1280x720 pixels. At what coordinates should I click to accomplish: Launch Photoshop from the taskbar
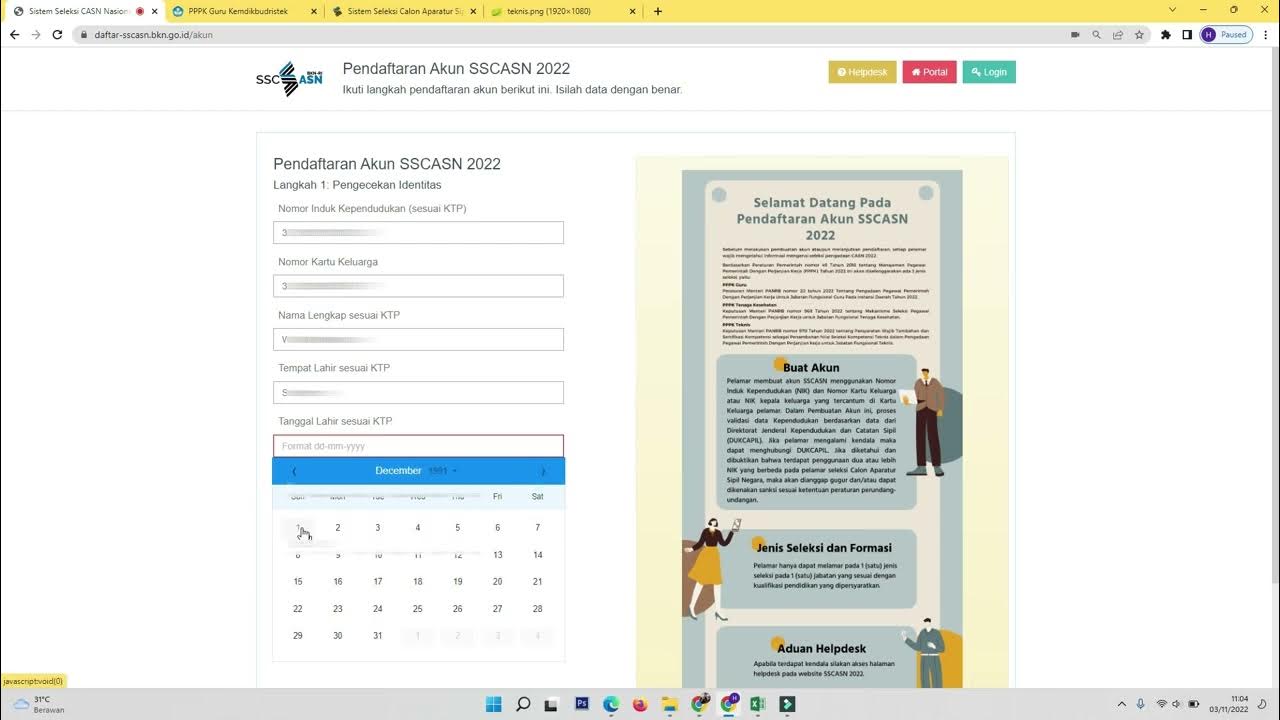tap(582, 704)
